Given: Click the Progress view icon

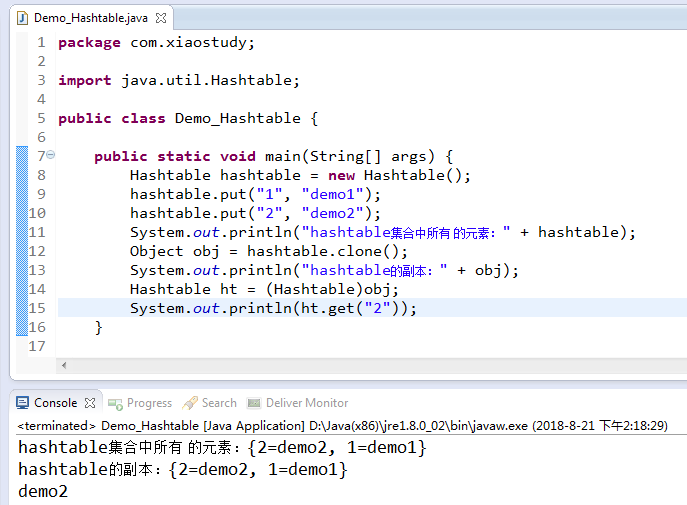Looking at the screenshot, I should [115, 403].
